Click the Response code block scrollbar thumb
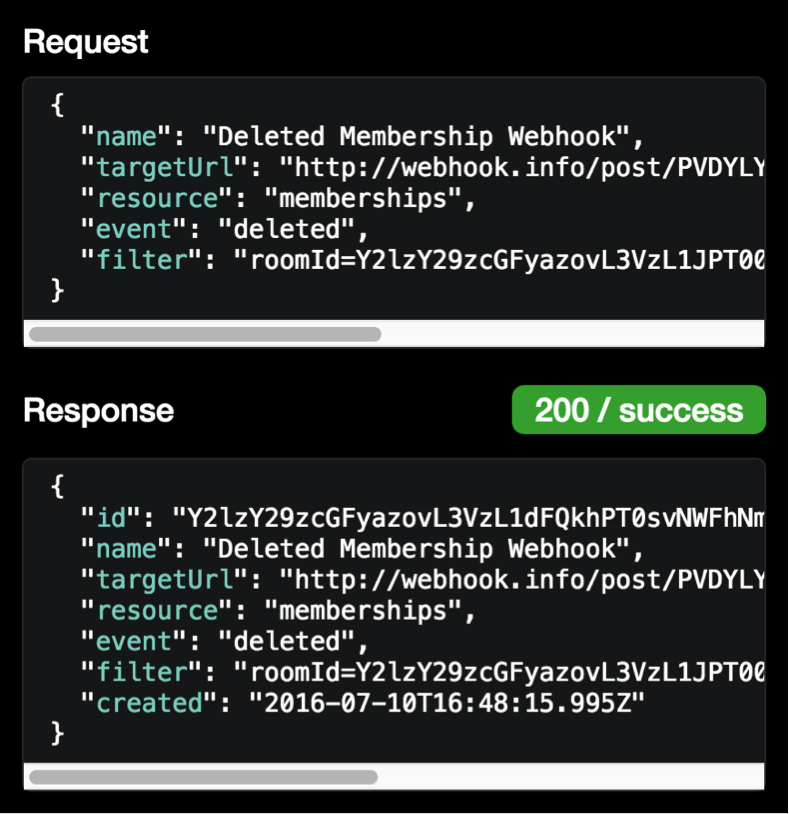 pyautogui.click(x=203, y=777)
